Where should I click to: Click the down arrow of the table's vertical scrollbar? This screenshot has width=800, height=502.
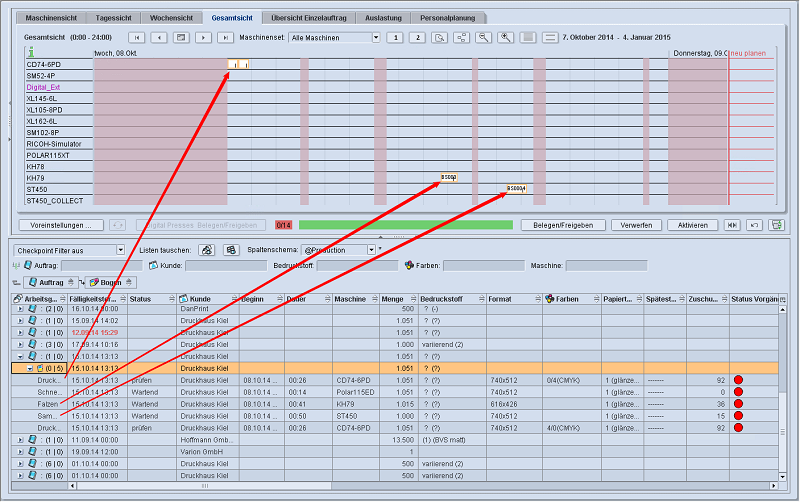[783, 476]
